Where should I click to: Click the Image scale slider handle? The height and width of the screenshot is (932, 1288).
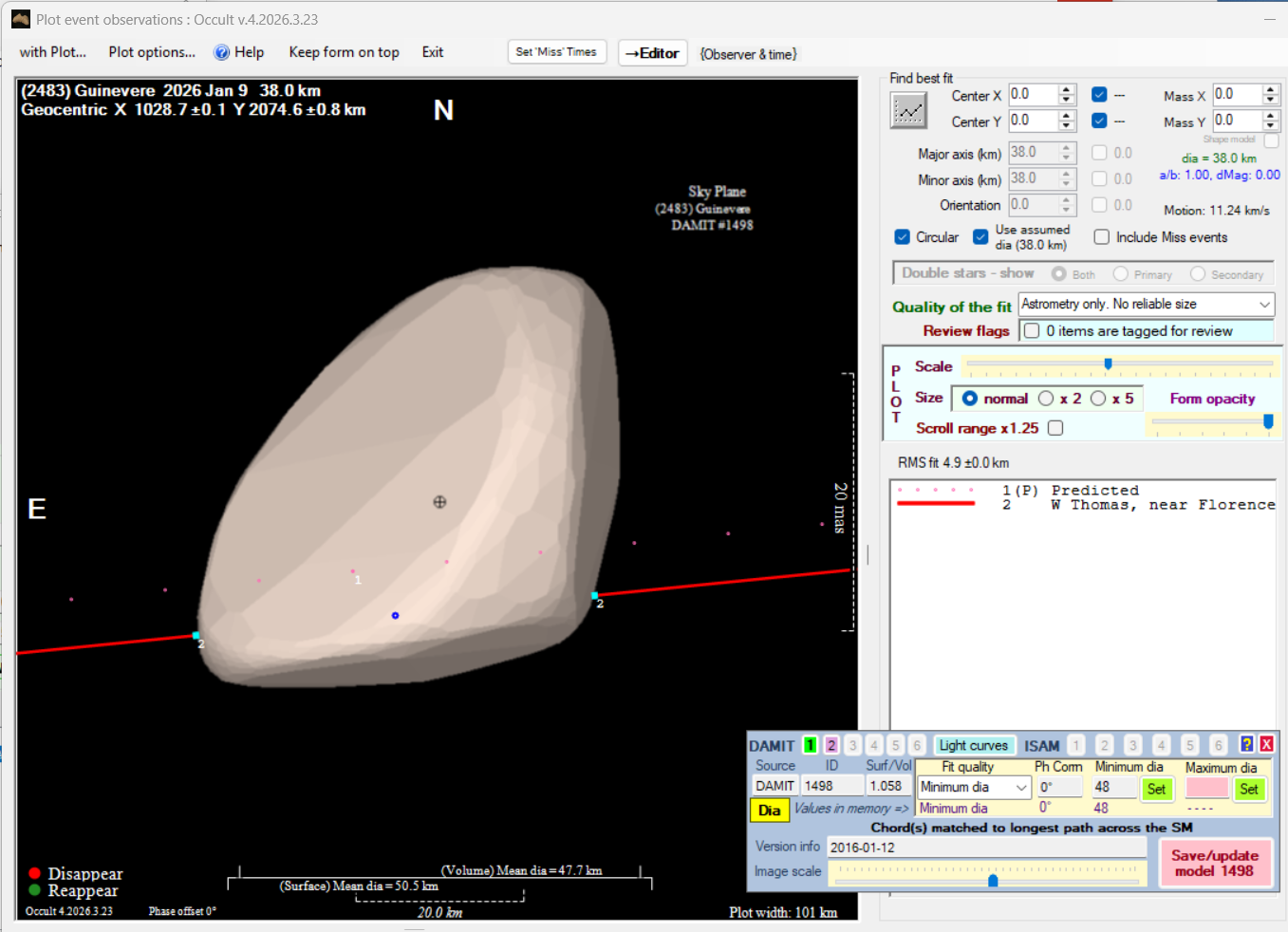[x=993, y=881]
